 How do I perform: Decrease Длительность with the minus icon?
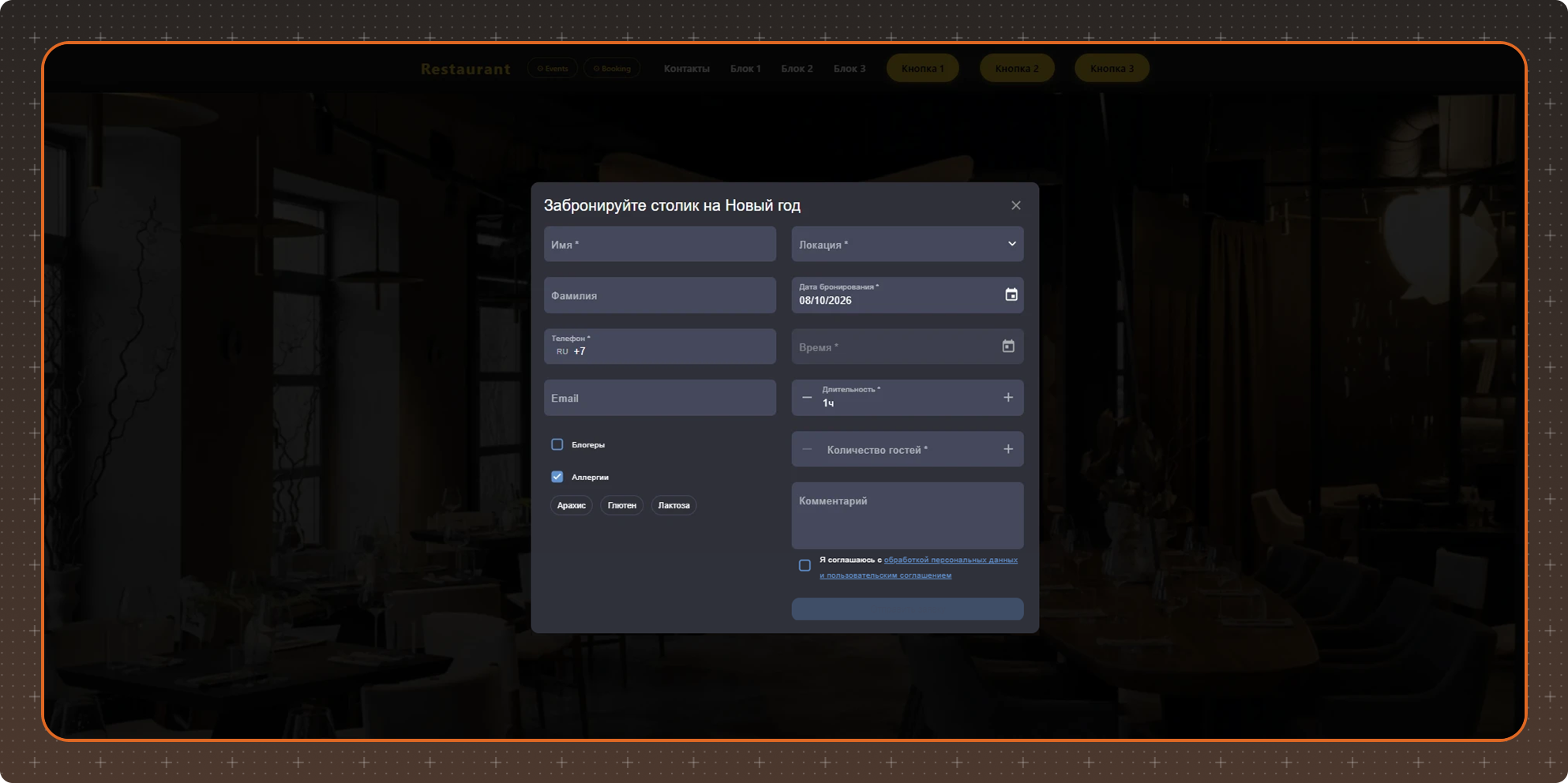pos(807,398)
